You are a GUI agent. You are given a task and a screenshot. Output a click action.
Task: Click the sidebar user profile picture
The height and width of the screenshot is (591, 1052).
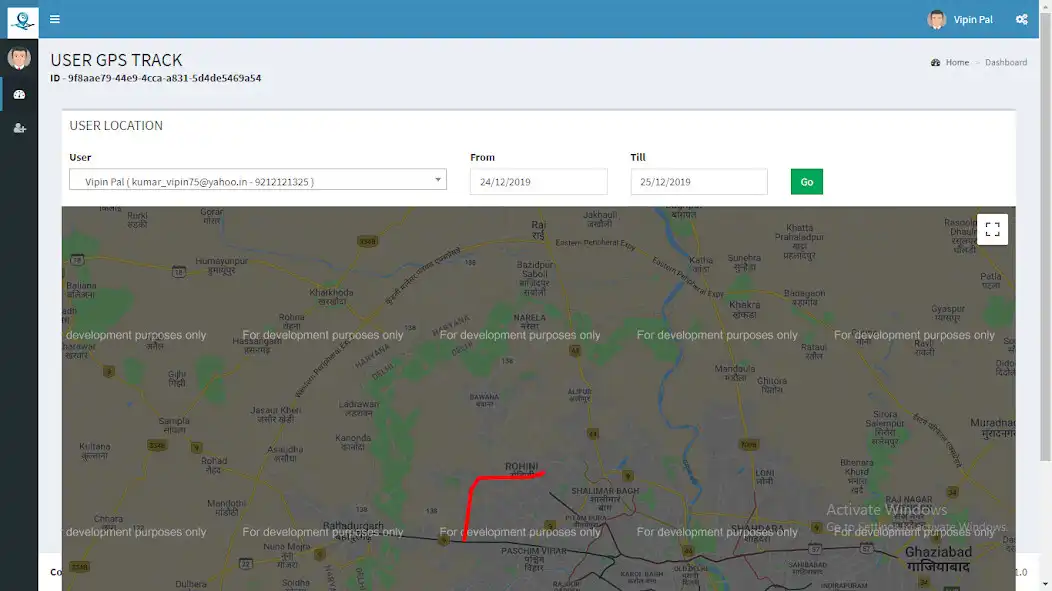pos(19,58)
